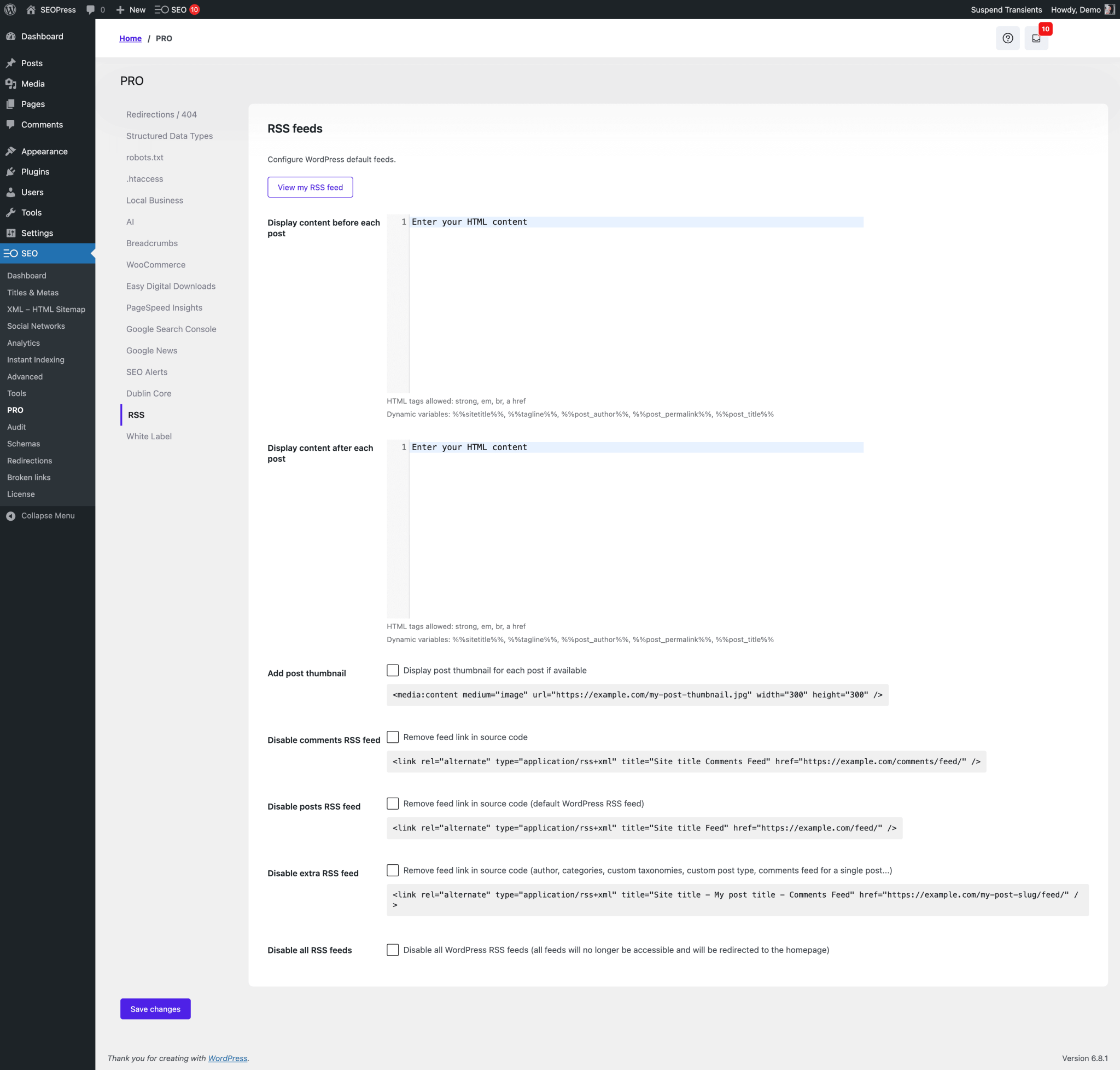Select Google News tab
The width and height of the screenshot is (1120, 1070).
tap(151, 351)
